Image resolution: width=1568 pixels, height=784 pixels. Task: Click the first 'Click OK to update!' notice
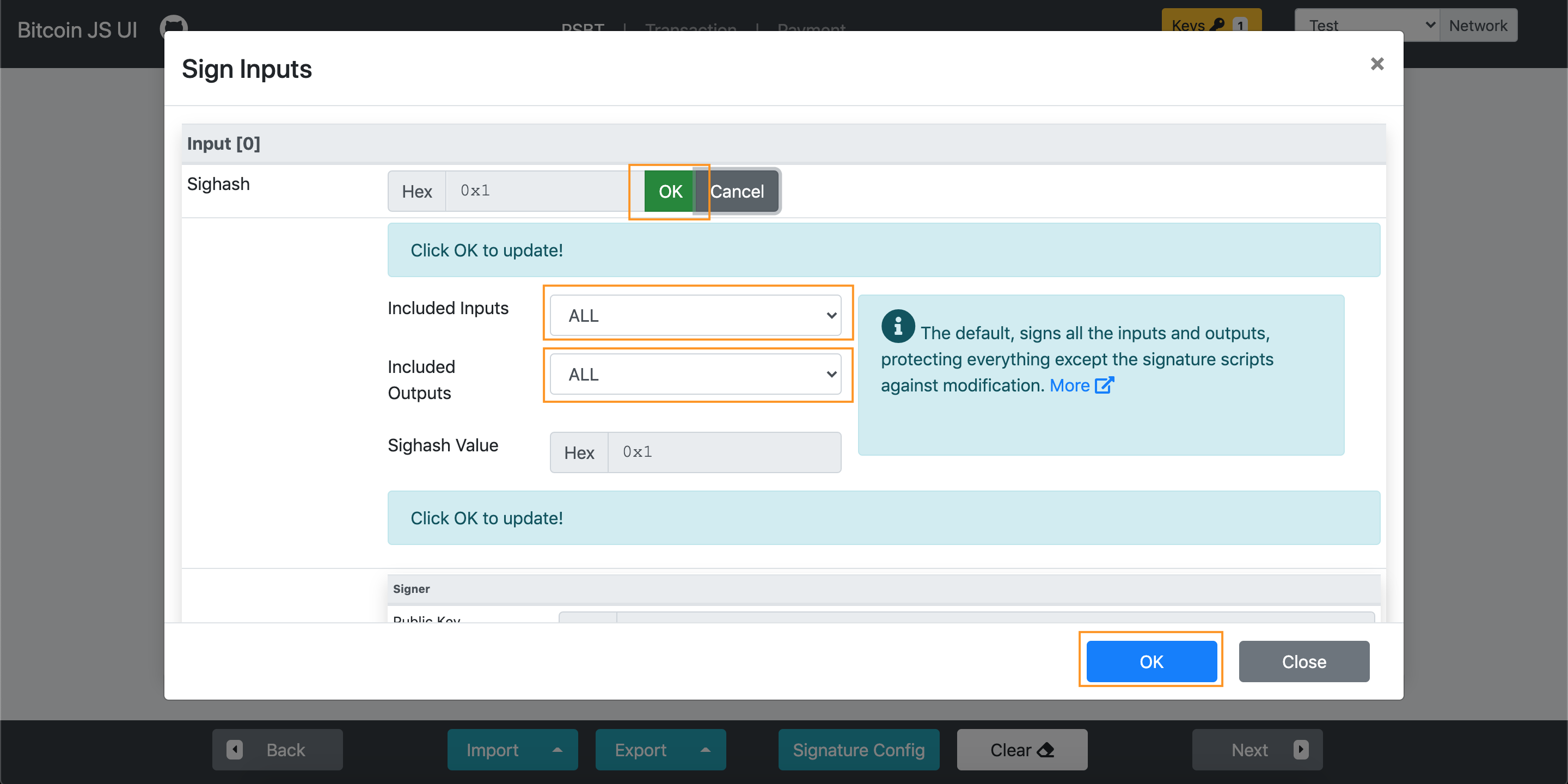point(883,250)
